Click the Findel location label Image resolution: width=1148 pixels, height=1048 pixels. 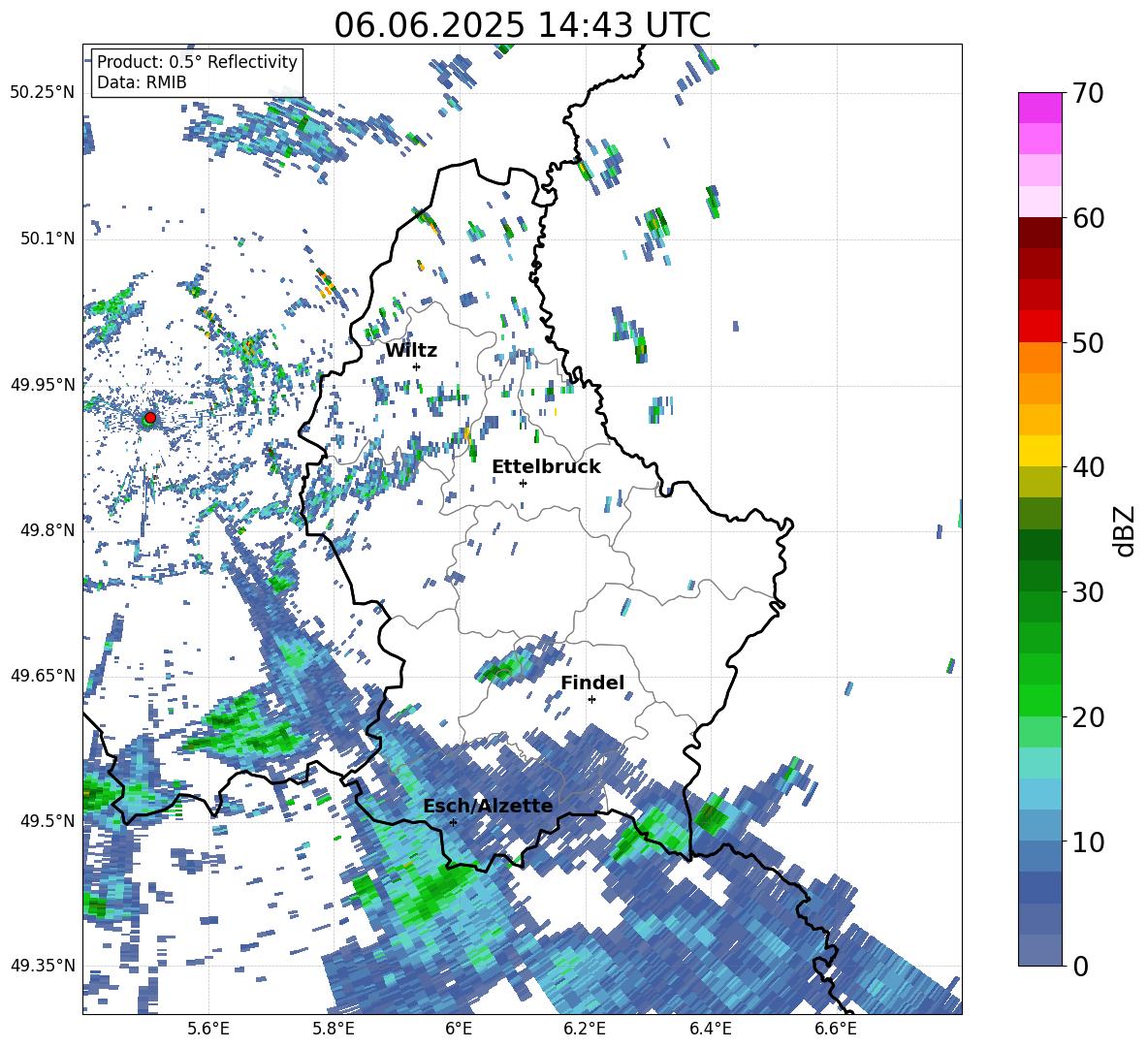click(x=592, y=683)
